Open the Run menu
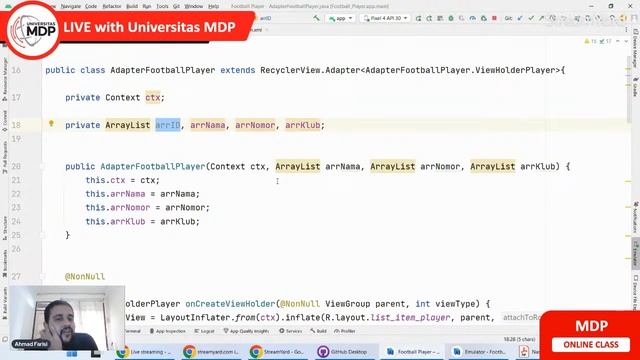This screenshot has height=360, width=640. tap(147, 7)
